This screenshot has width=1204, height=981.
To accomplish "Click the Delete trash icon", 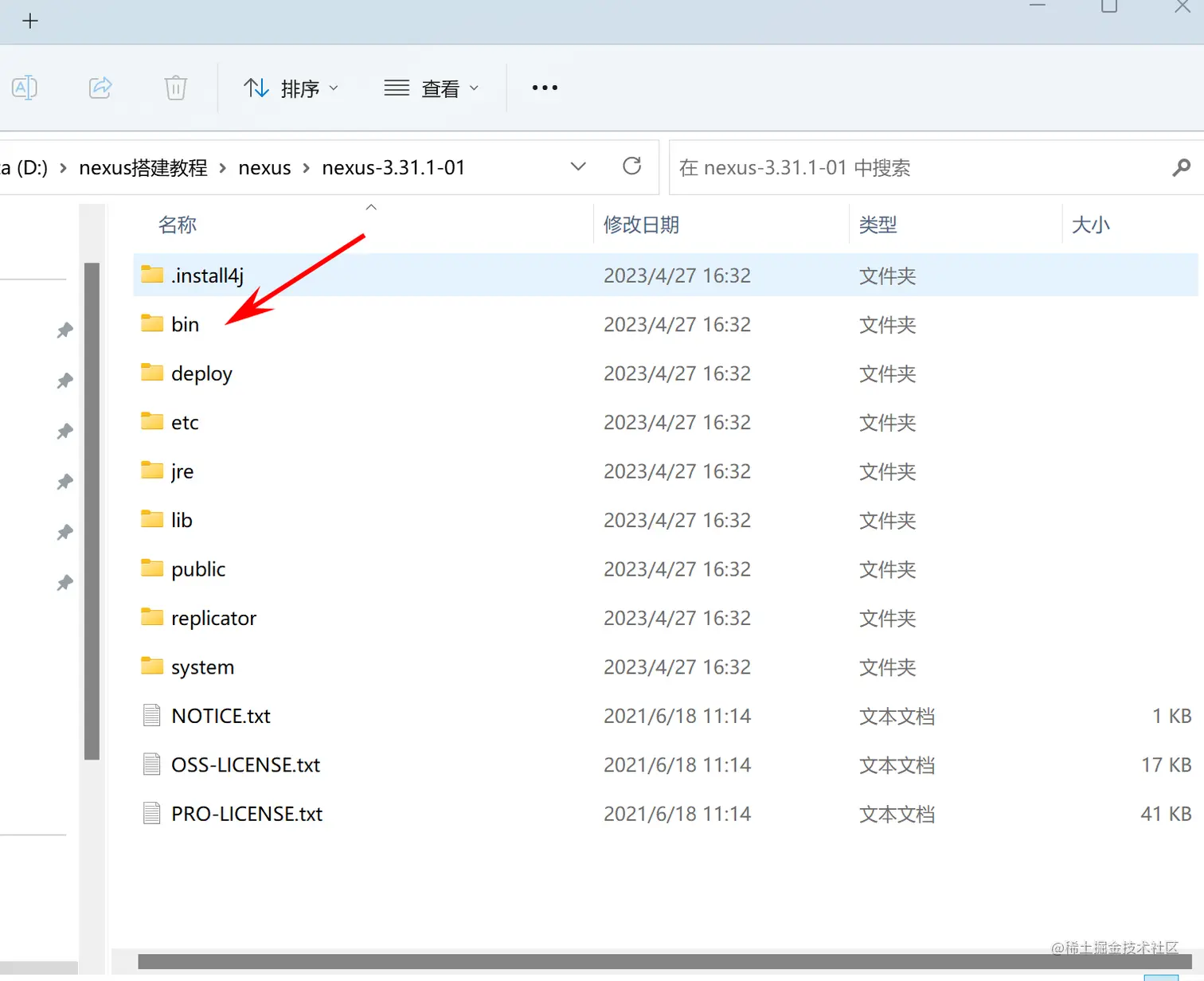I will 176,88.
